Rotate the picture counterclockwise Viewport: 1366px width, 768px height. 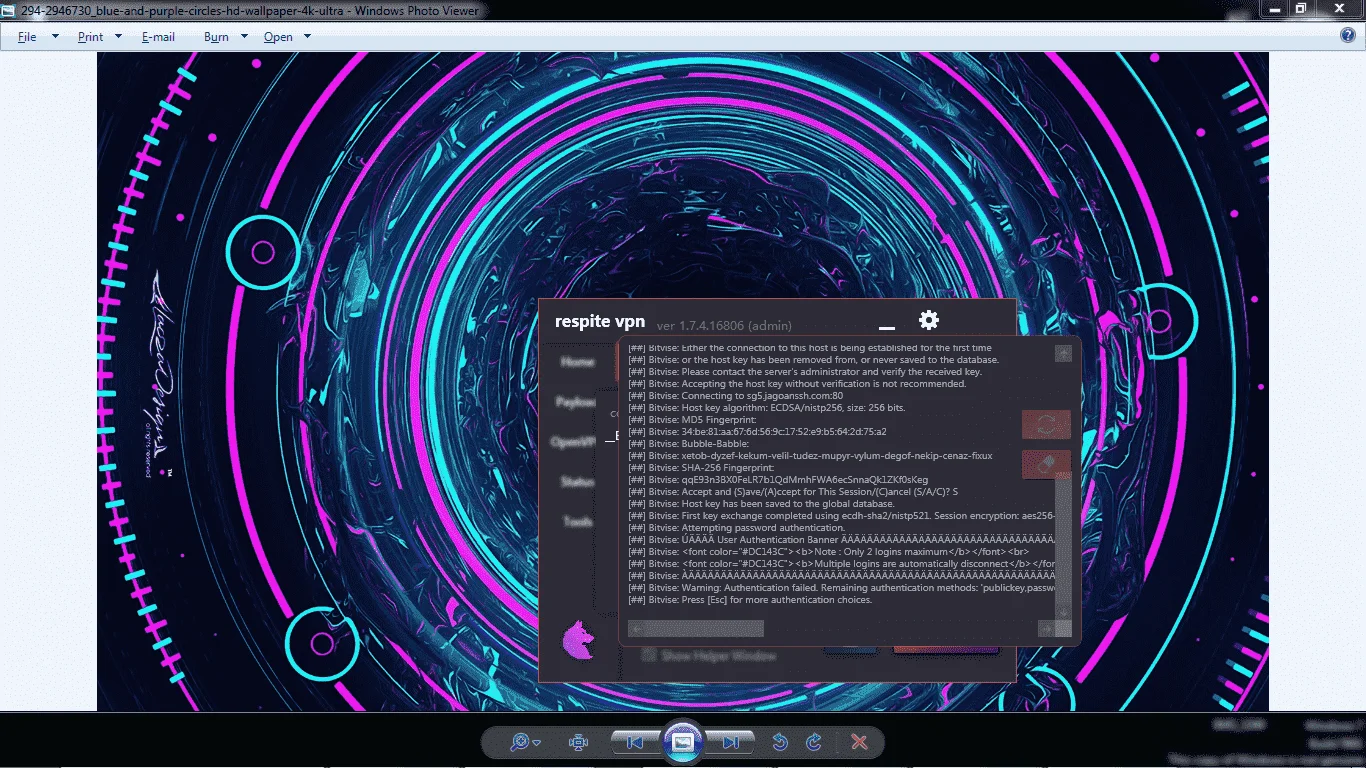781,742
